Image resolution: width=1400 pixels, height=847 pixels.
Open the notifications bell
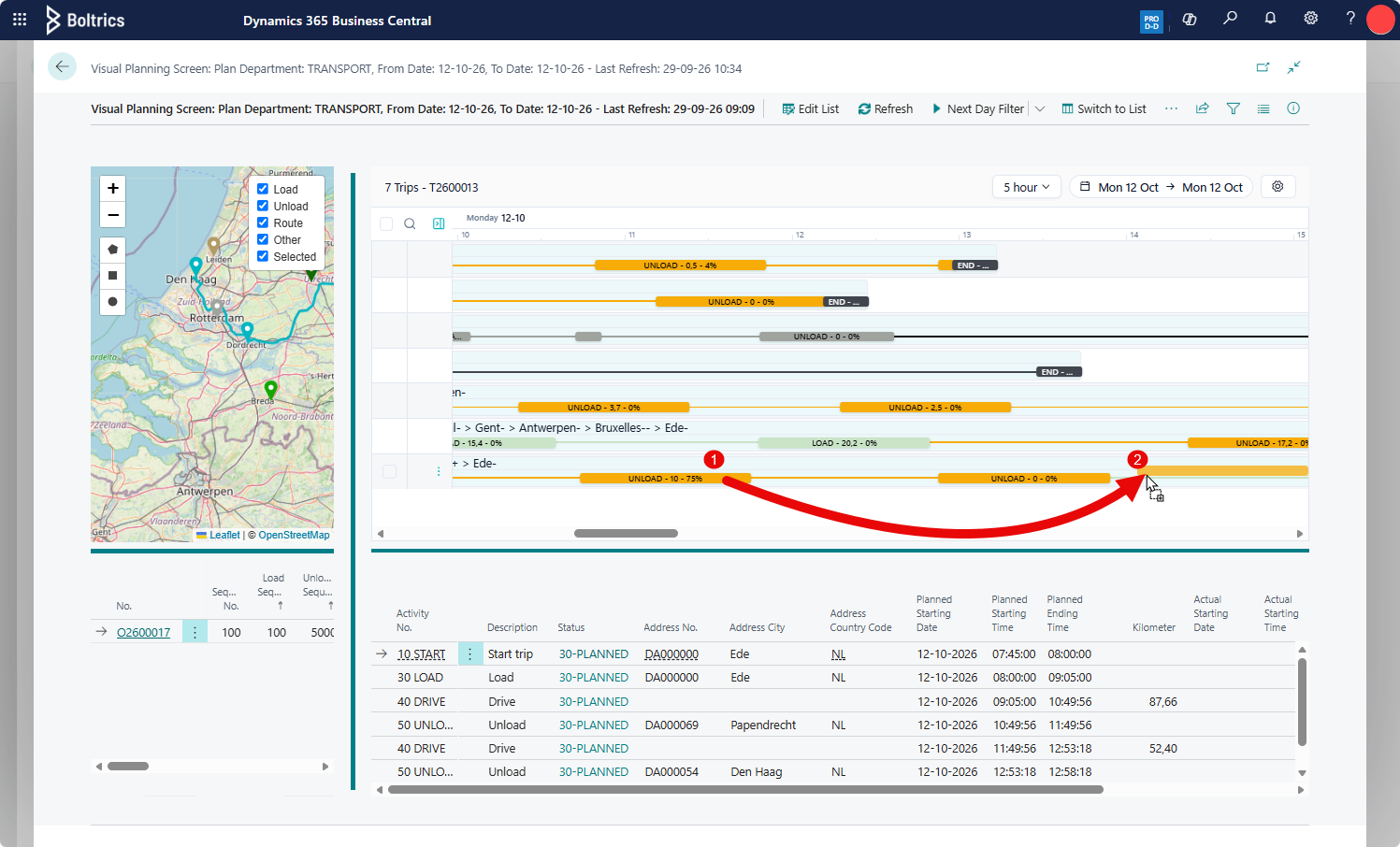[1270, 19]
